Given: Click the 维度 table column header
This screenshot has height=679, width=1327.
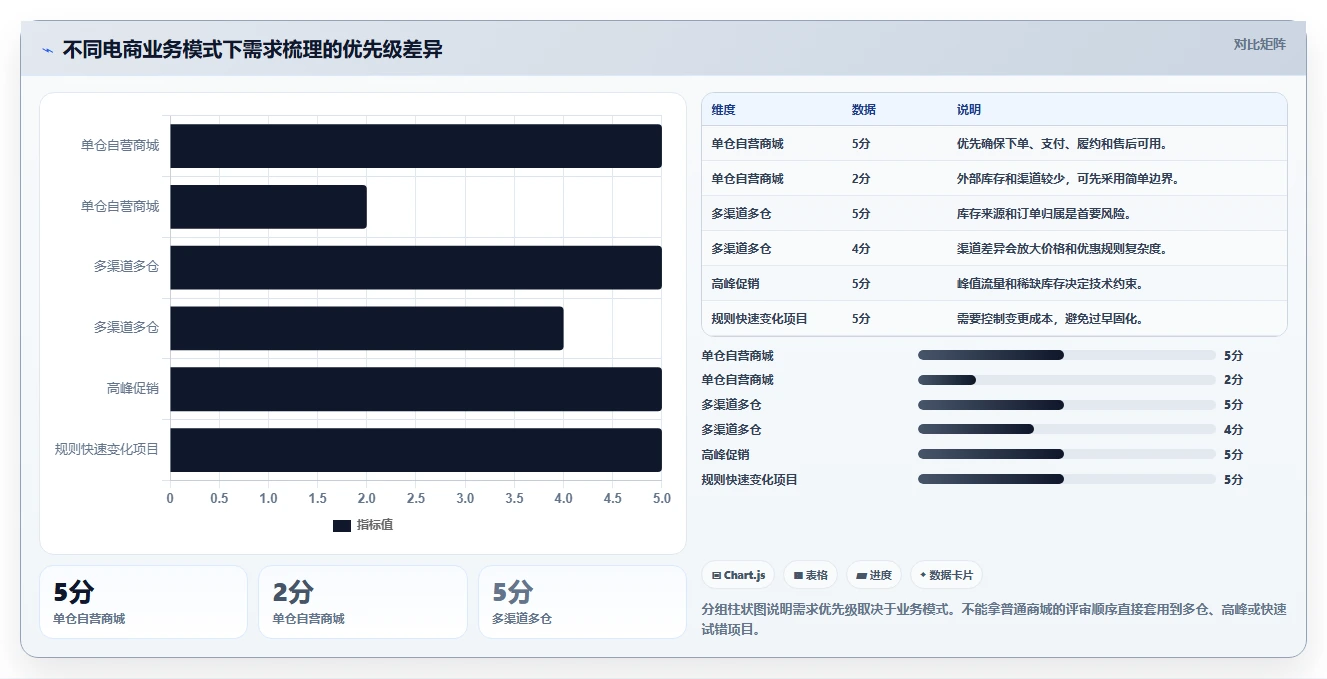Looking at the screenshot, I should point(724,110).
